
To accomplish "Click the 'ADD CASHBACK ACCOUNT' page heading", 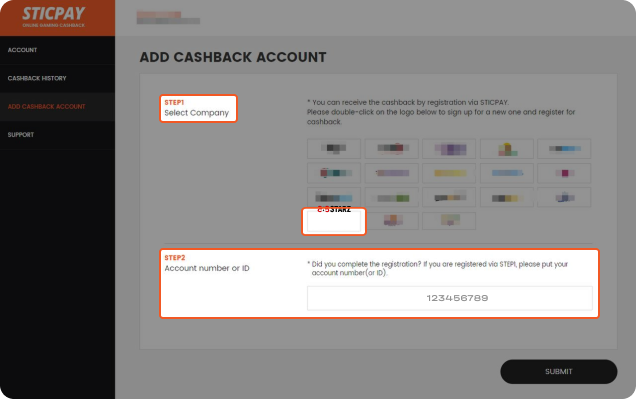I will (233, 57).
